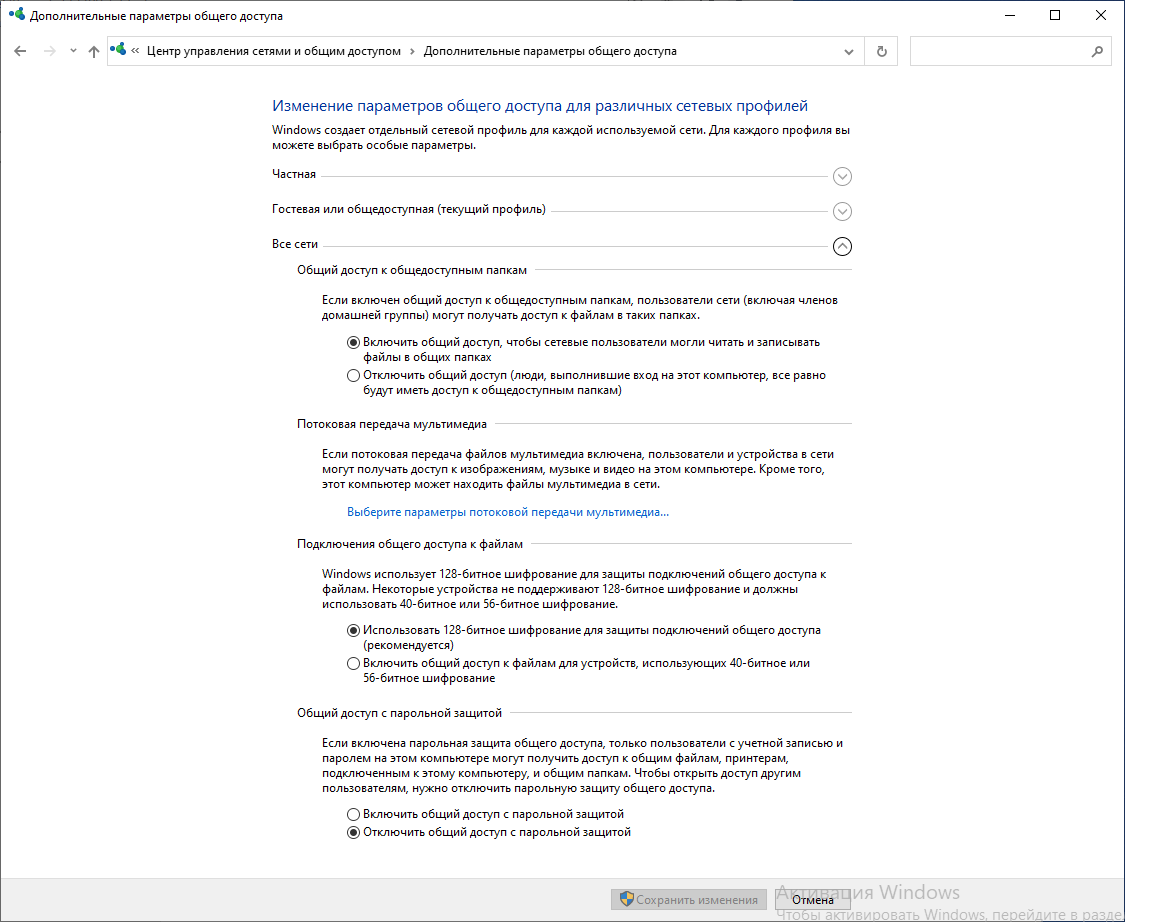Minimize the sharing settings window
Image resolution: width=1152 pixels, height=922 pixels.
click(1010, 15)
